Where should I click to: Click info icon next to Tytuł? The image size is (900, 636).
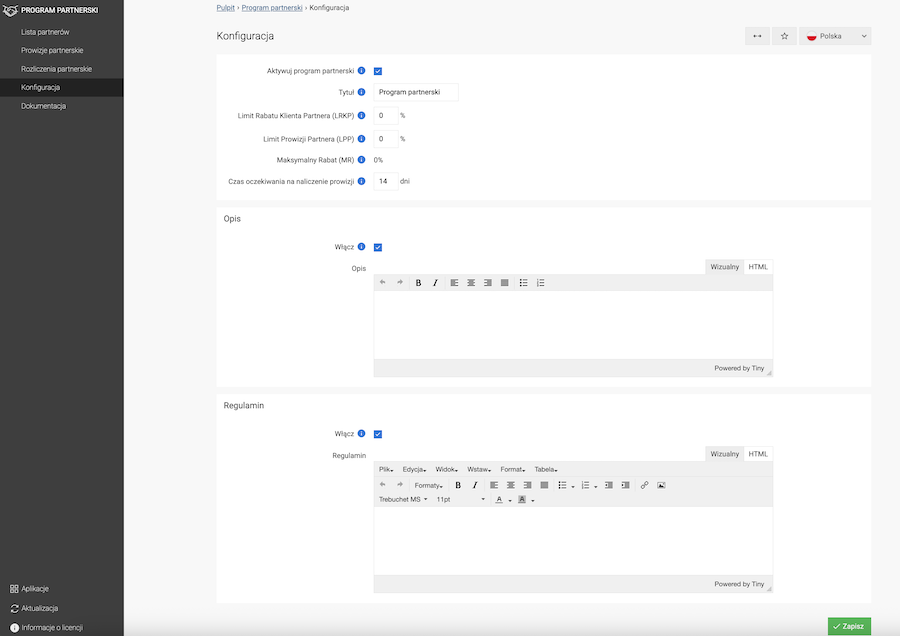362,92
